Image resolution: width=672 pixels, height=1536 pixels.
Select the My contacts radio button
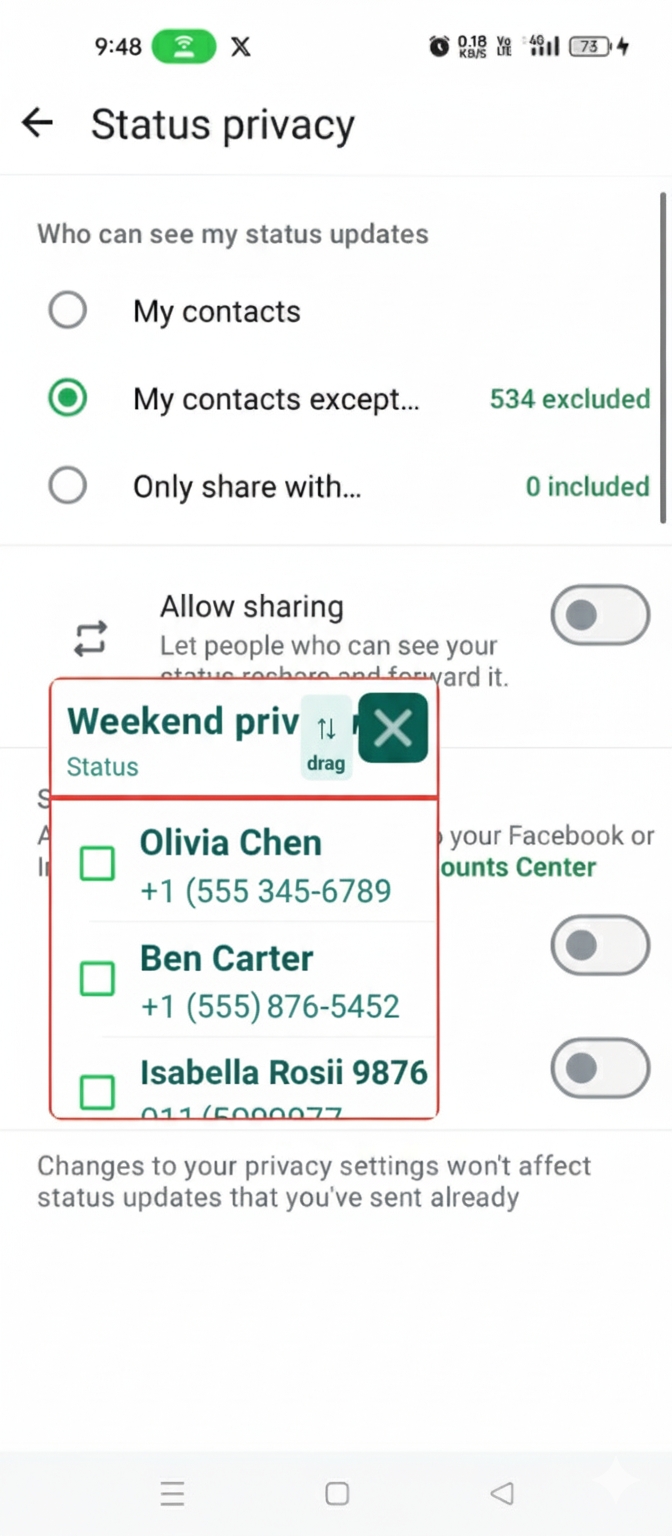[x=67, y=310]
